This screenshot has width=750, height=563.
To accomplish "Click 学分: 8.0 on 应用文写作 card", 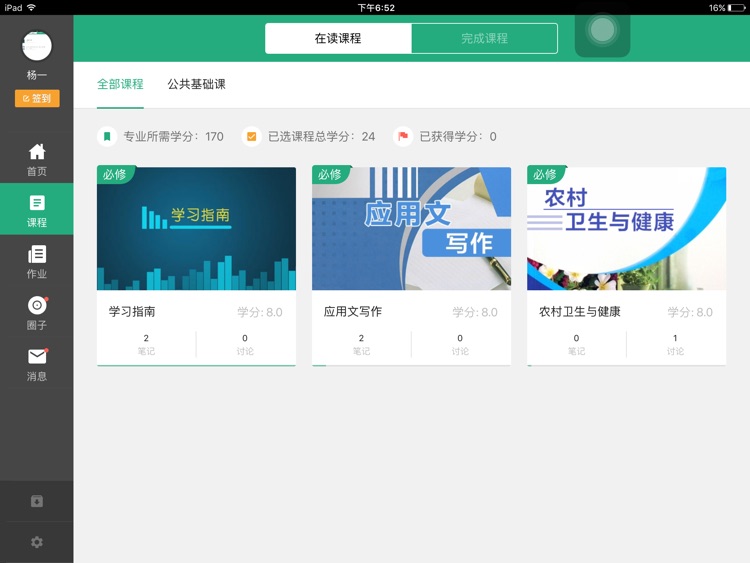I will [x=475, y=312].
